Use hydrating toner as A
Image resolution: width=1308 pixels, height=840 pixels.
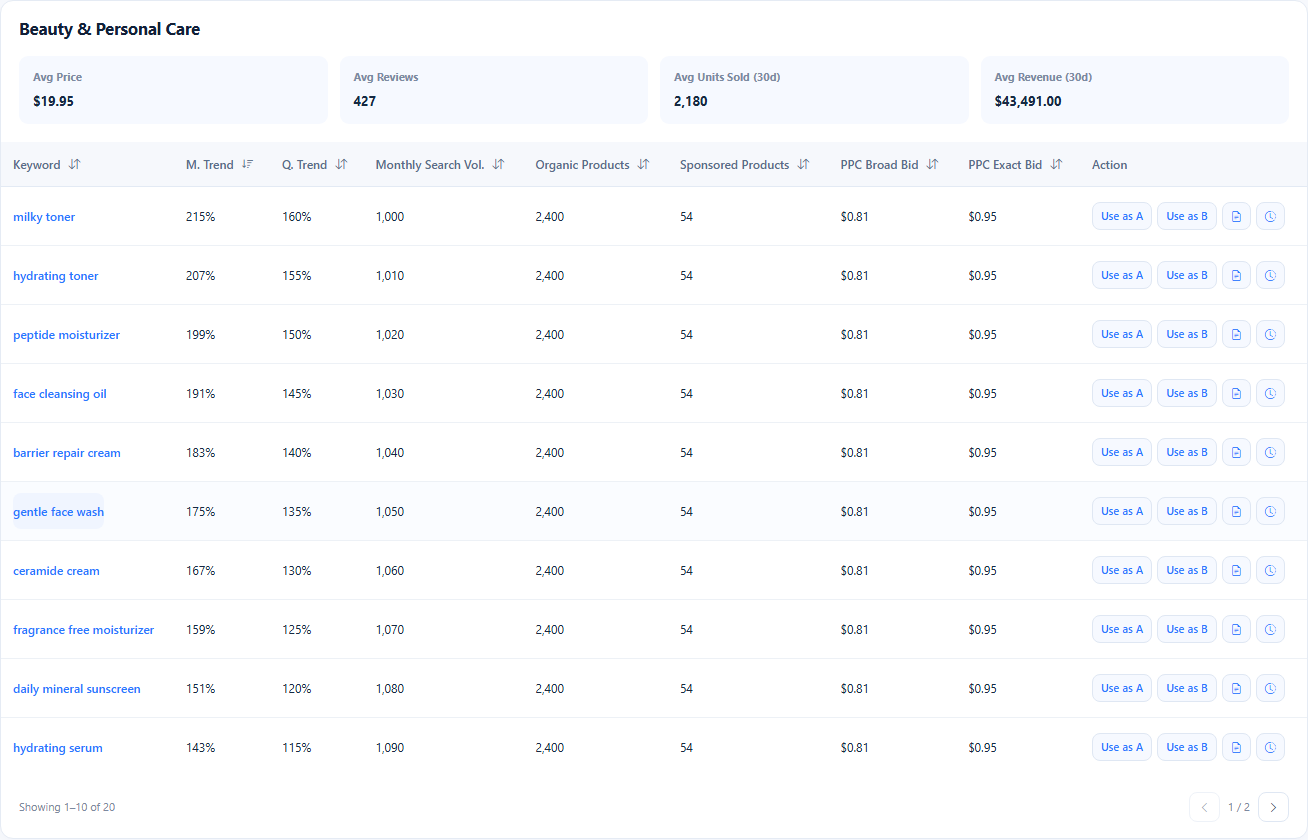click(1122, 275)
